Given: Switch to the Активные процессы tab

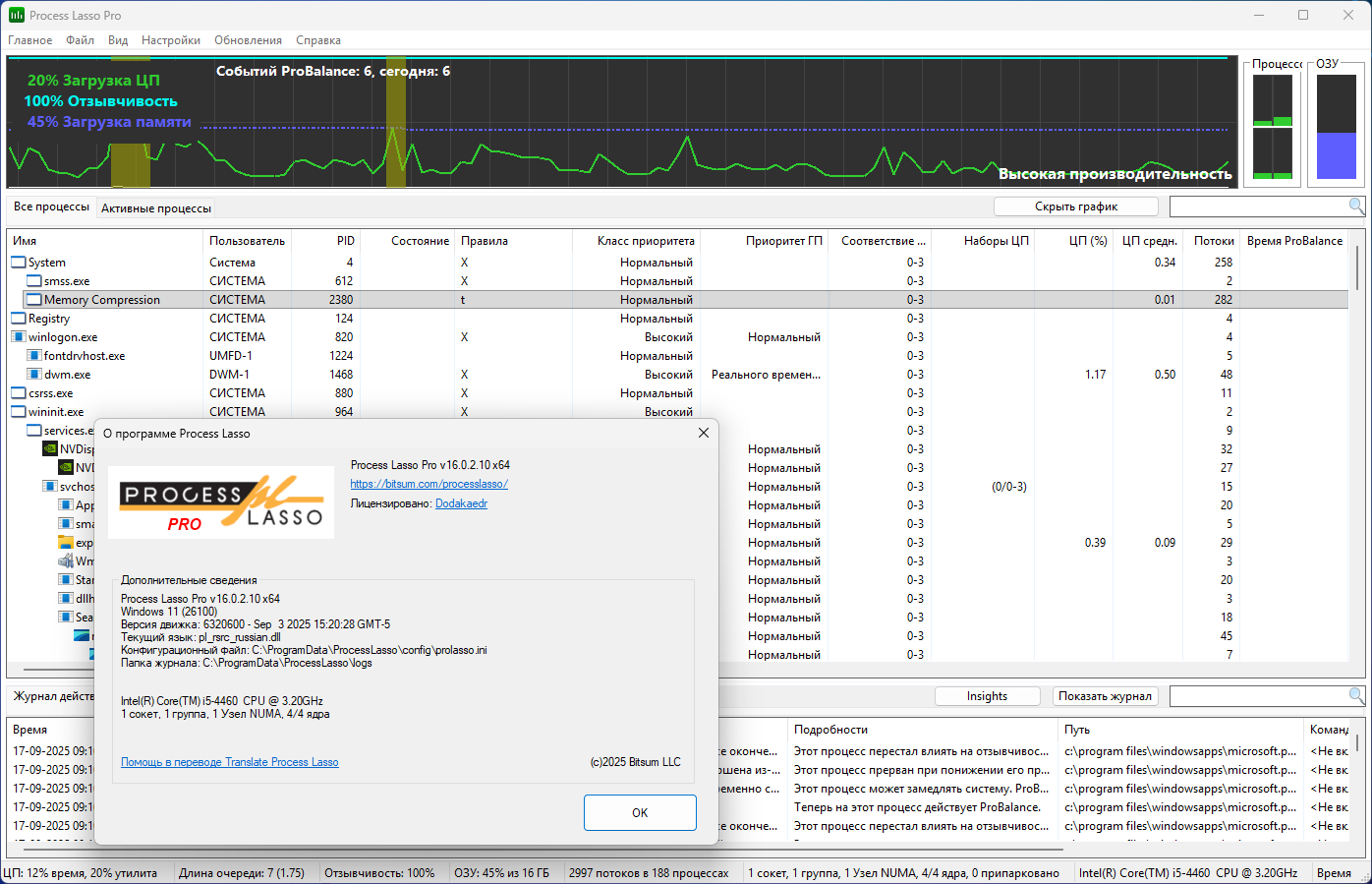Looking at the screenshot, I should [156, 208].
